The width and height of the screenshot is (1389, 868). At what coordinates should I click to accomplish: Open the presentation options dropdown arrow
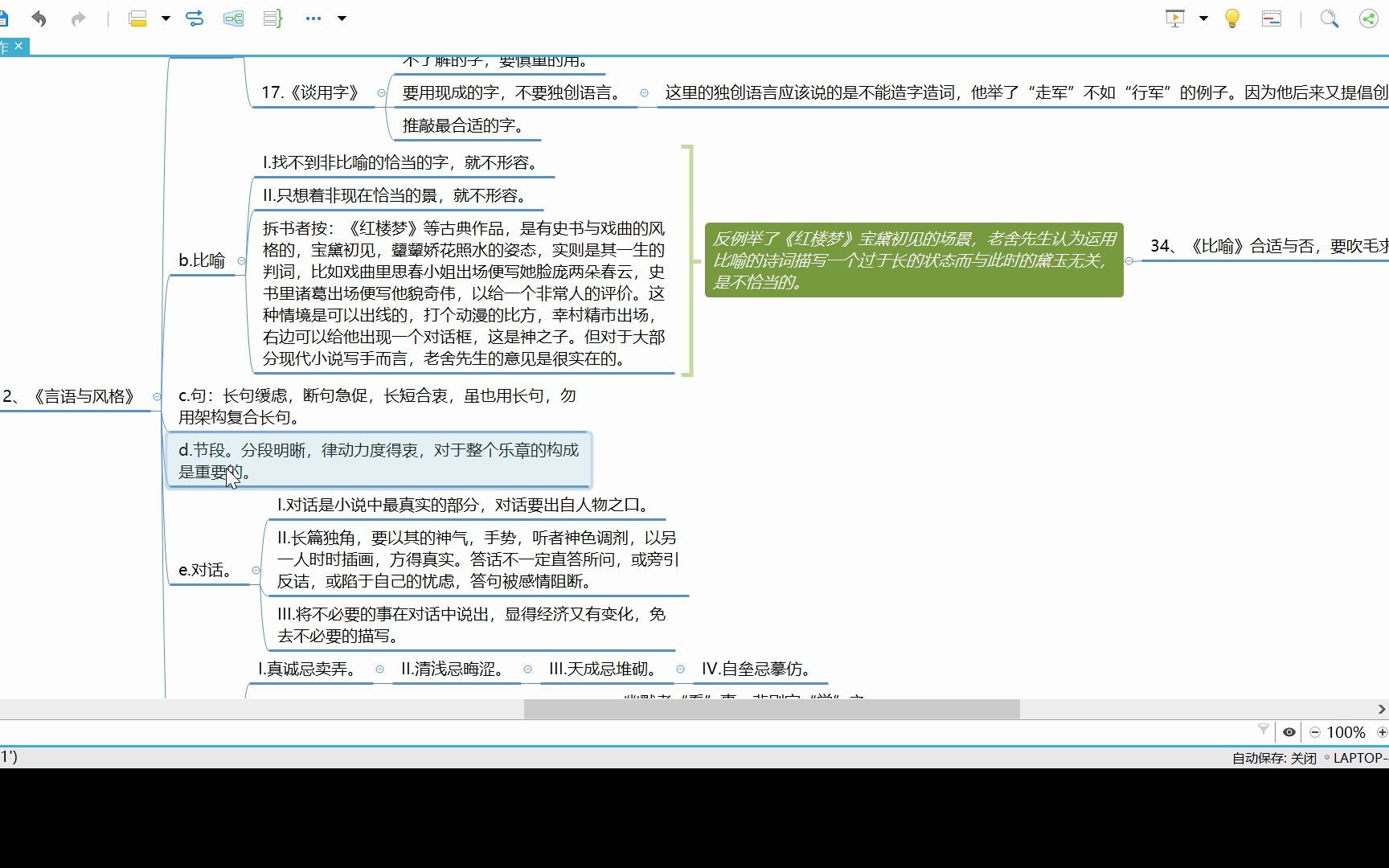tap(1203, 18)
